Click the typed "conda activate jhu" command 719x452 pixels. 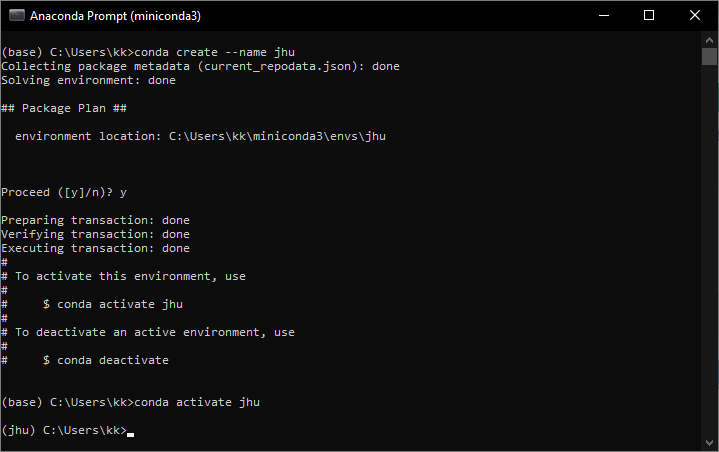pos(197,402)
